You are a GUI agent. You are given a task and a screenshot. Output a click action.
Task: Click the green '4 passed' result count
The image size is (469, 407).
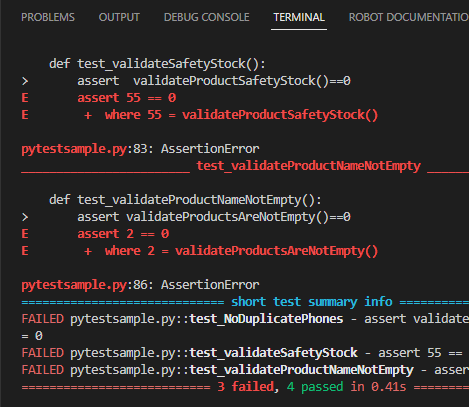315,387
